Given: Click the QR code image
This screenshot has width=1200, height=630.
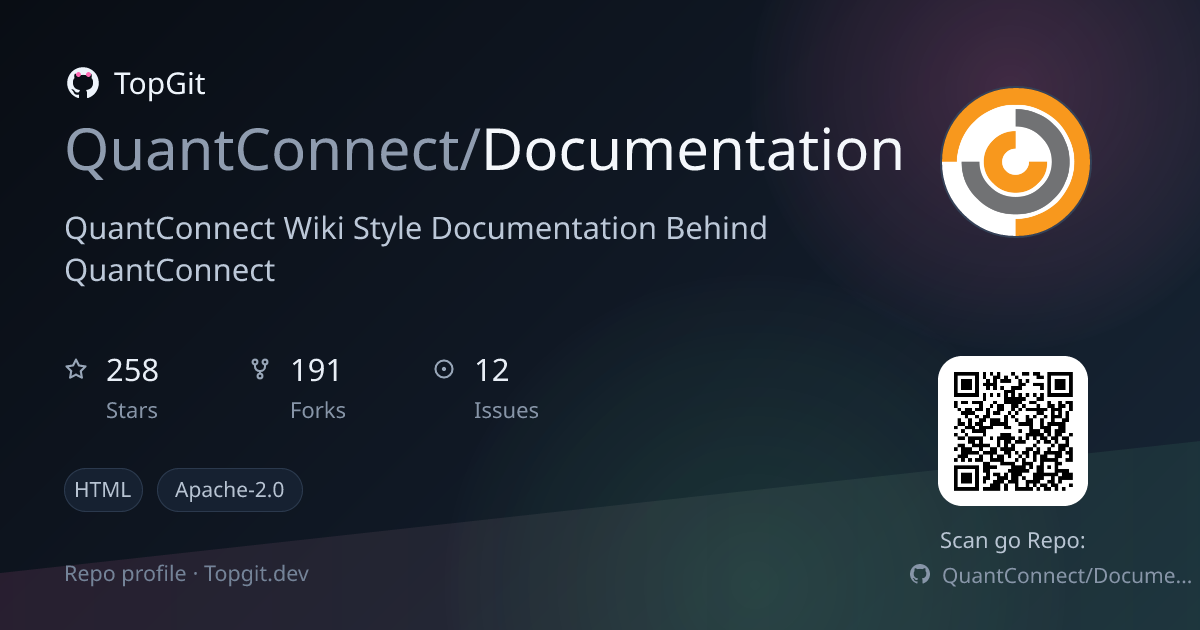Looking at the screenshot, I should 1012,431.
